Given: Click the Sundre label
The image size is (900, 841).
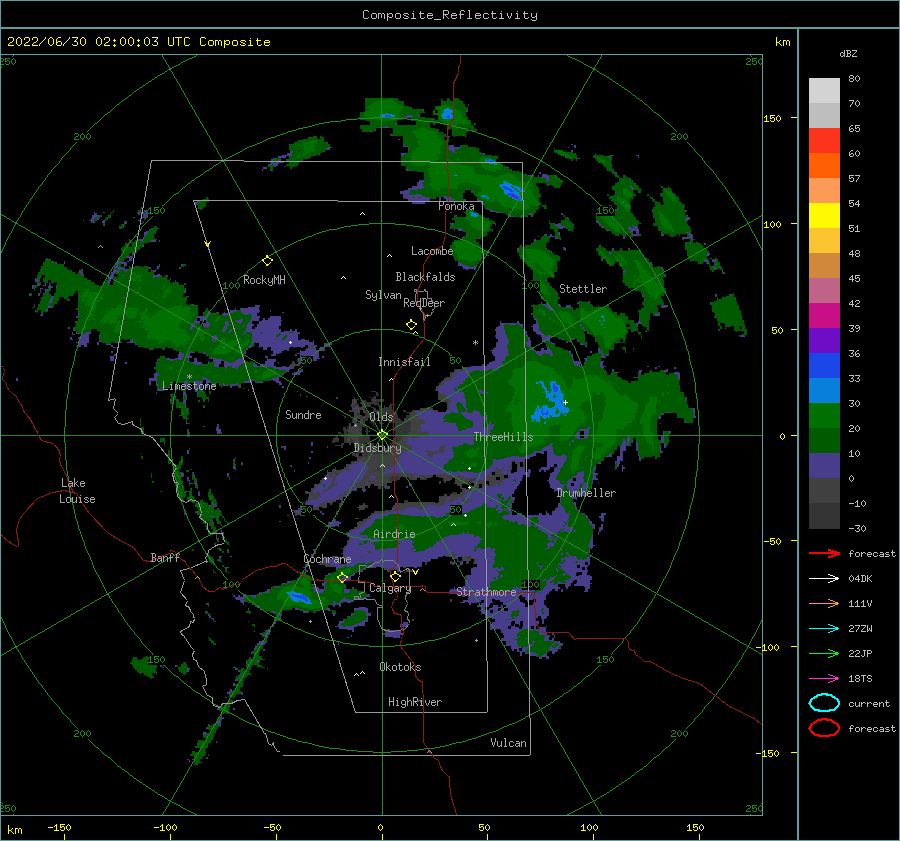Looking at the screenshot, I should point(303,414).
